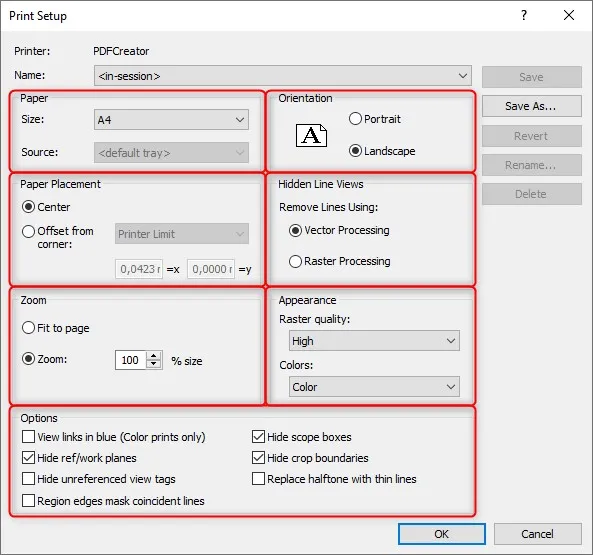593x555 pixels.
Task: Increase zoom percentage with up arrow
Action: click(154, 356)
